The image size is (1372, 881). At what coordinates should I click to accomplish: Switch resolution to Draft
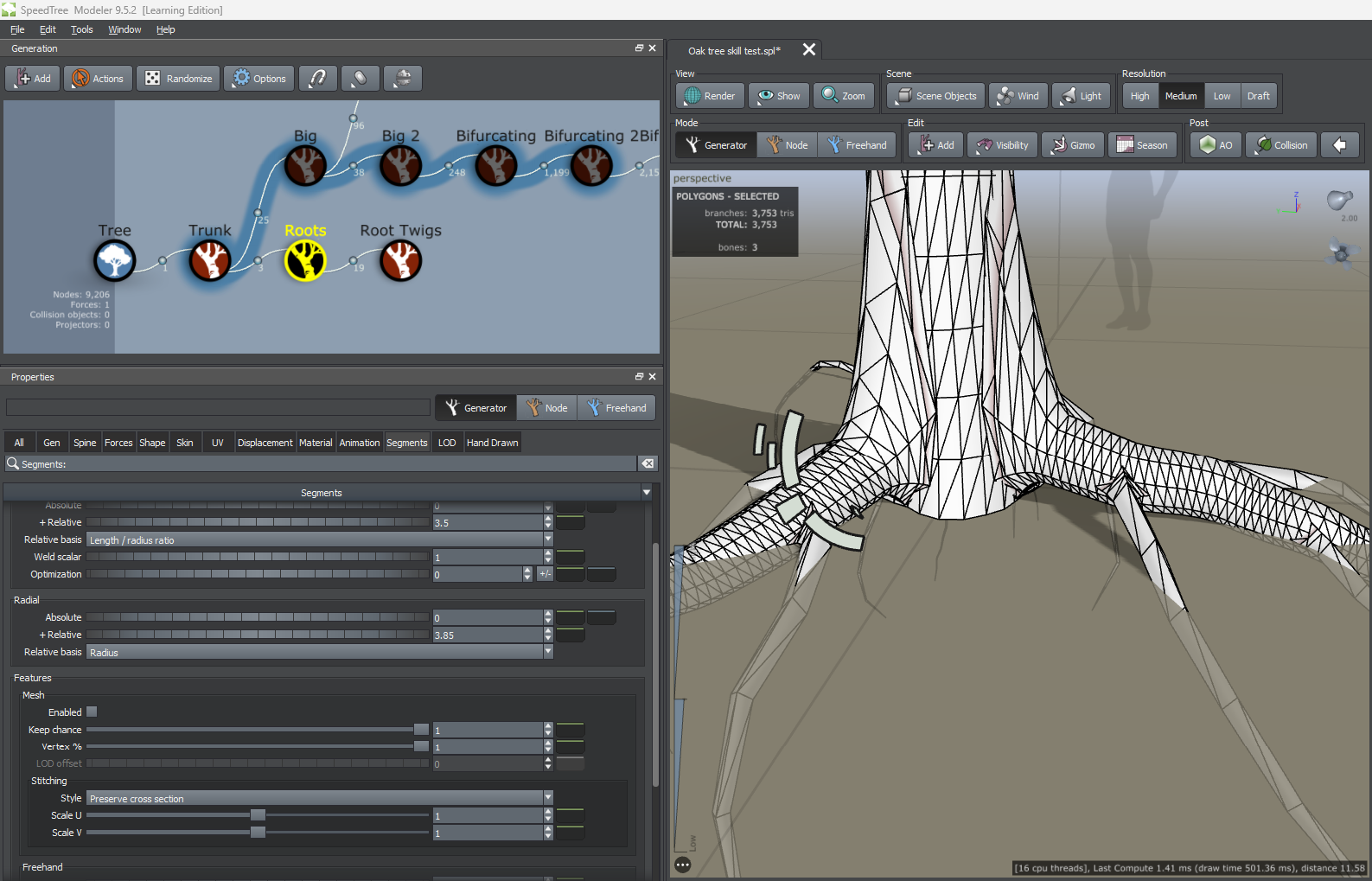[1258, 96]
